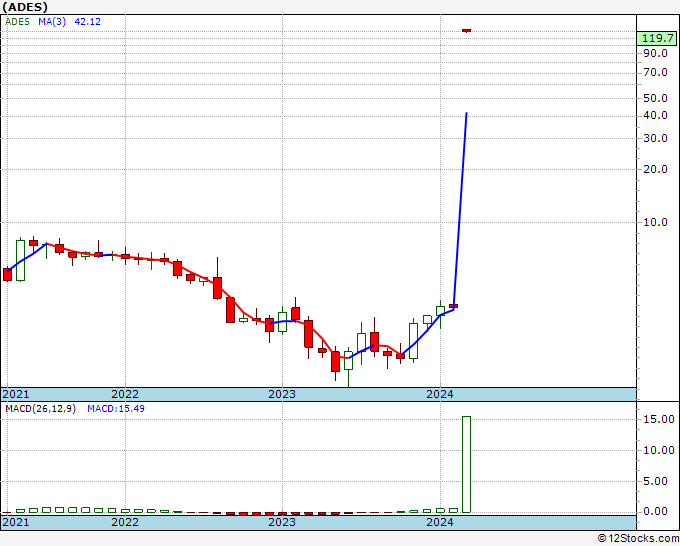Click the 30.0 price axis label

click(x=655, y=138)
